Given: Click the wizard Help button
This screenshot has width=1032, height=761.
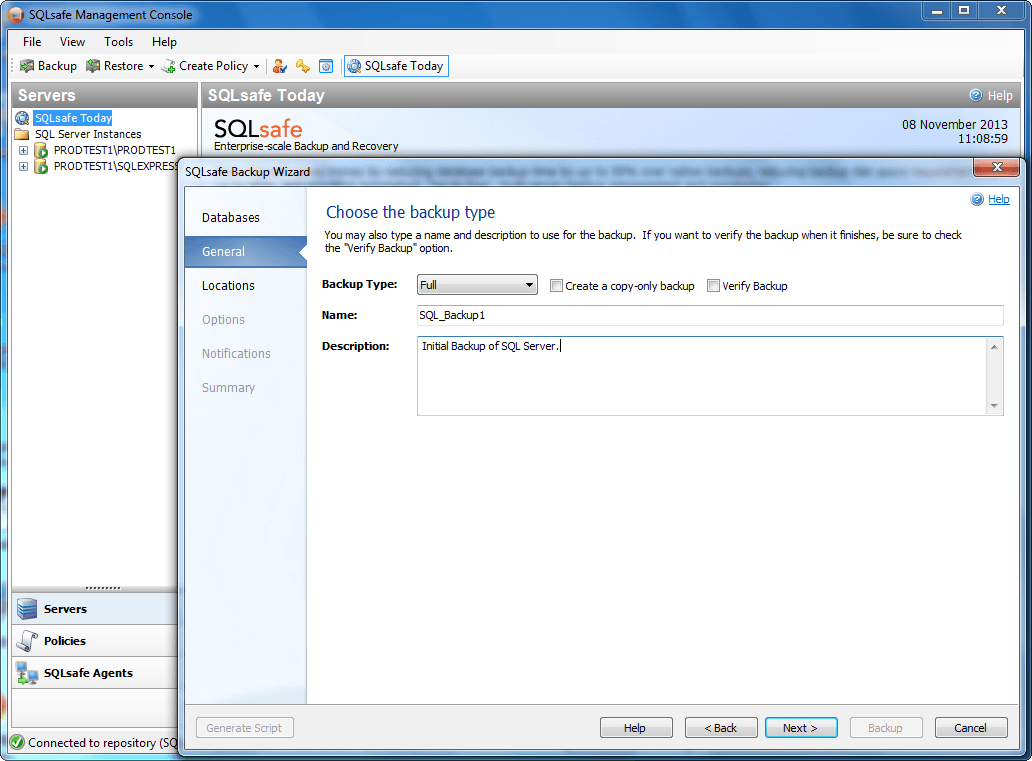Looking at the screenshot, I should click(x=636, y=727).
